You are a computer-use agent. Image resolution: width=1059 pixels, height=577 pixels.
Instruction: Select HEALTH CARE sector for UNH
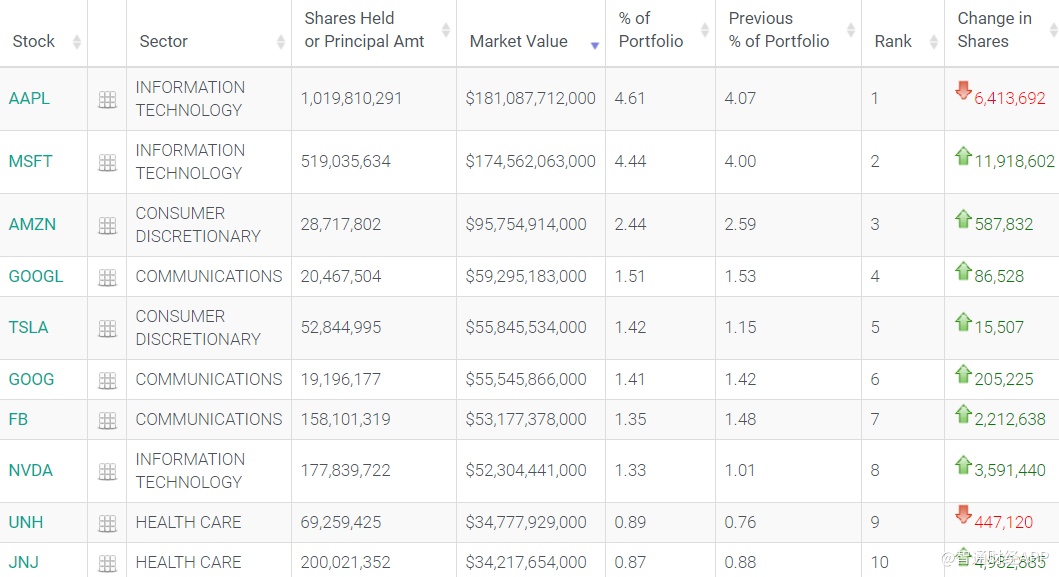pyautogui.click(x=188, y=522)
